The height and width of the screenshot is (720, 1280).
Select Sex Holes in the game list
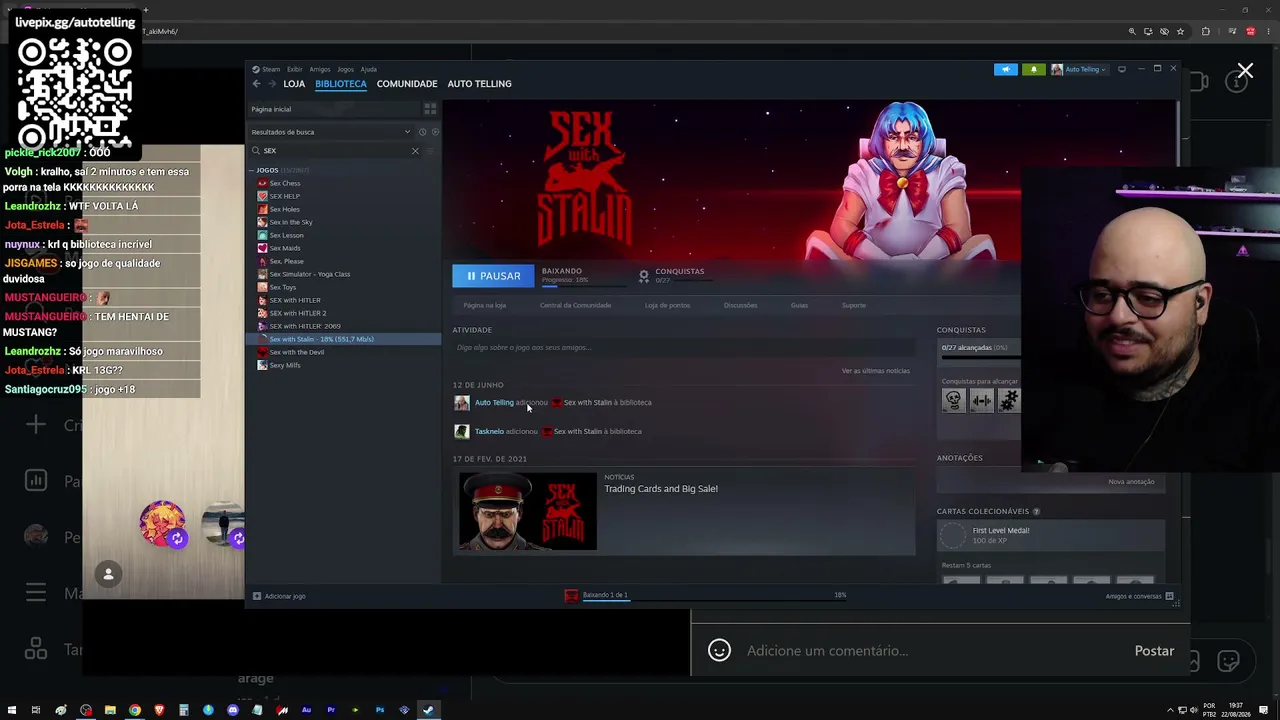point(285,209)
